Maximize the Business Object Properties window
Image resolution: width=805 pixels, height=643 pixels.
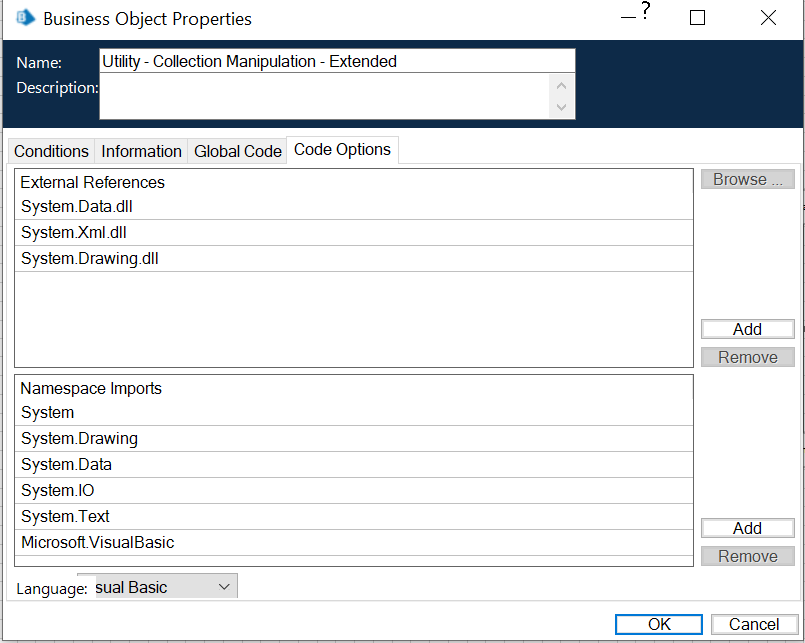(x=697, y=18)
